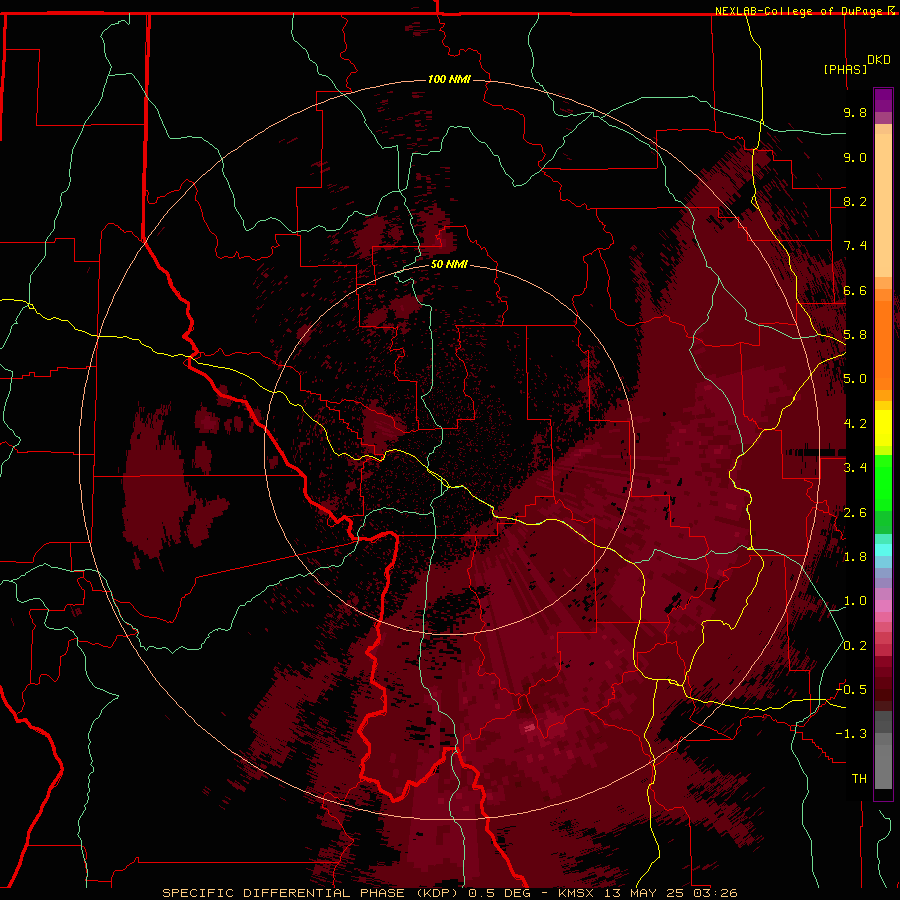Click the TH threshold label on the scale
The width and height of the screenshot is (900, 900).
click(x=859, y=779)
